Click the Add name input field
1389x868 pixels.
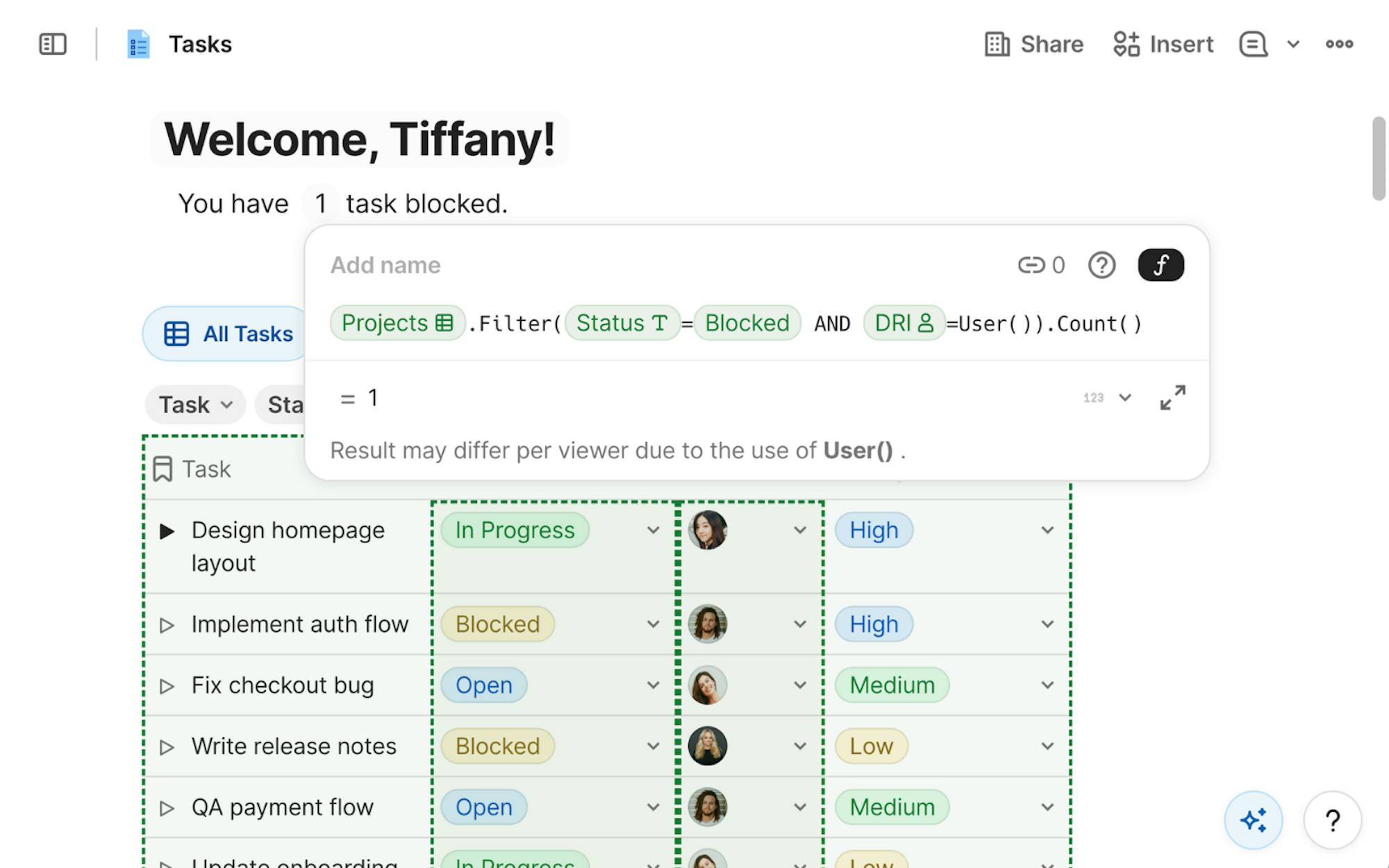click(x=385, y=265)
